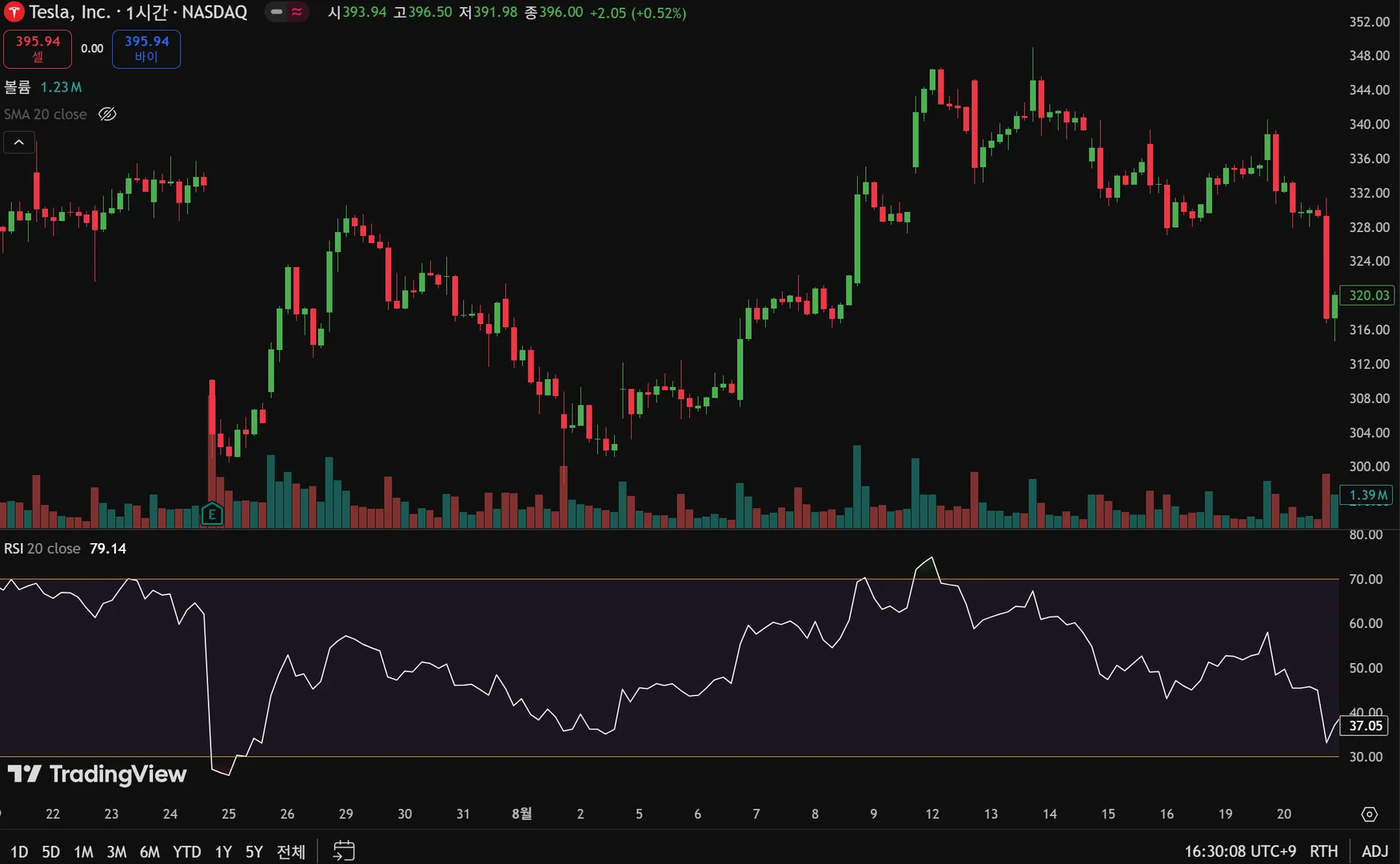Click the TradingView logo
Image resolution: width=1400 pixels, height=864 pixels.
click(98, 774)
